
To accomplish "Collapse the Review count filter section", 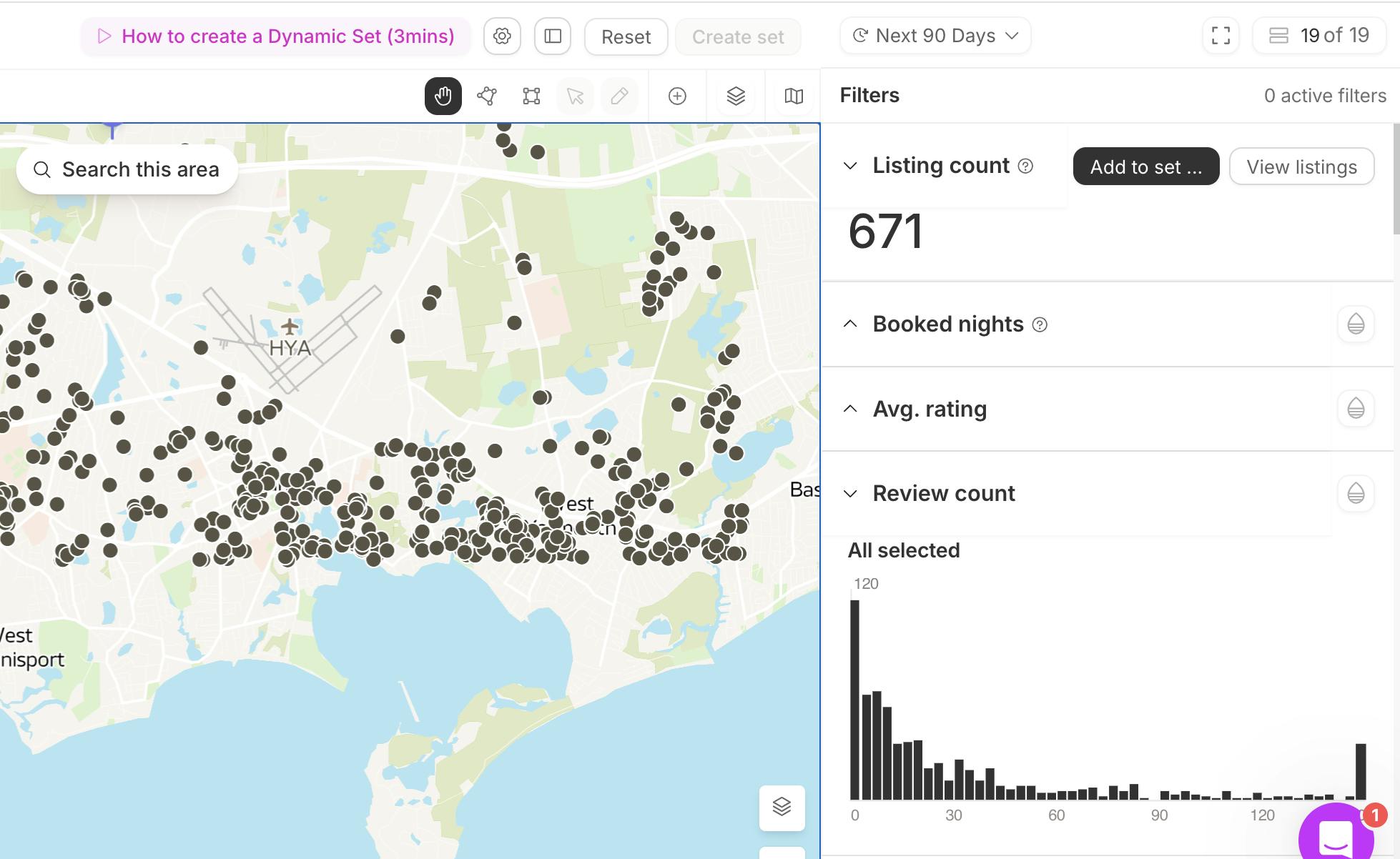I will coord(850,494).
